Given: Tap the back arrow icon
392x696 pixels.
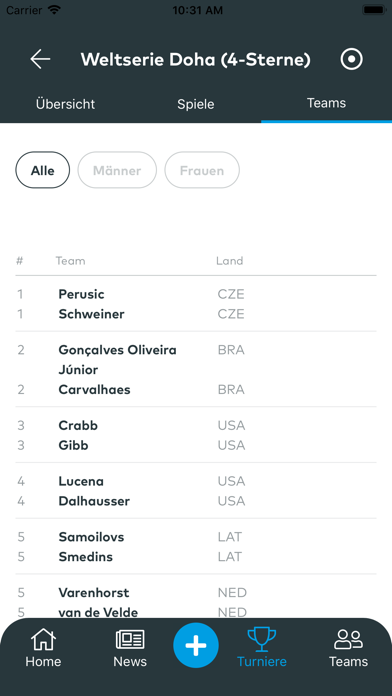Looking at the screenshot, I should coord(40,59).
